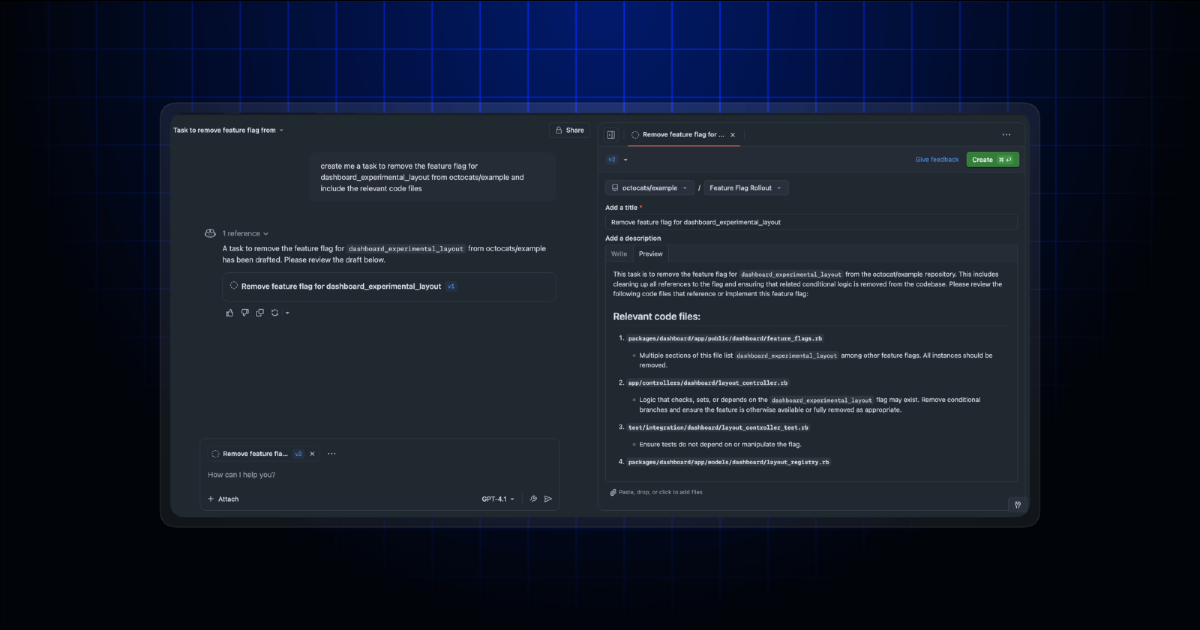Select the Preview tab in description editor
Image resolution: width=1200 pixels, height=630 pixels.
pyautogui.click(x=650, y=254)
